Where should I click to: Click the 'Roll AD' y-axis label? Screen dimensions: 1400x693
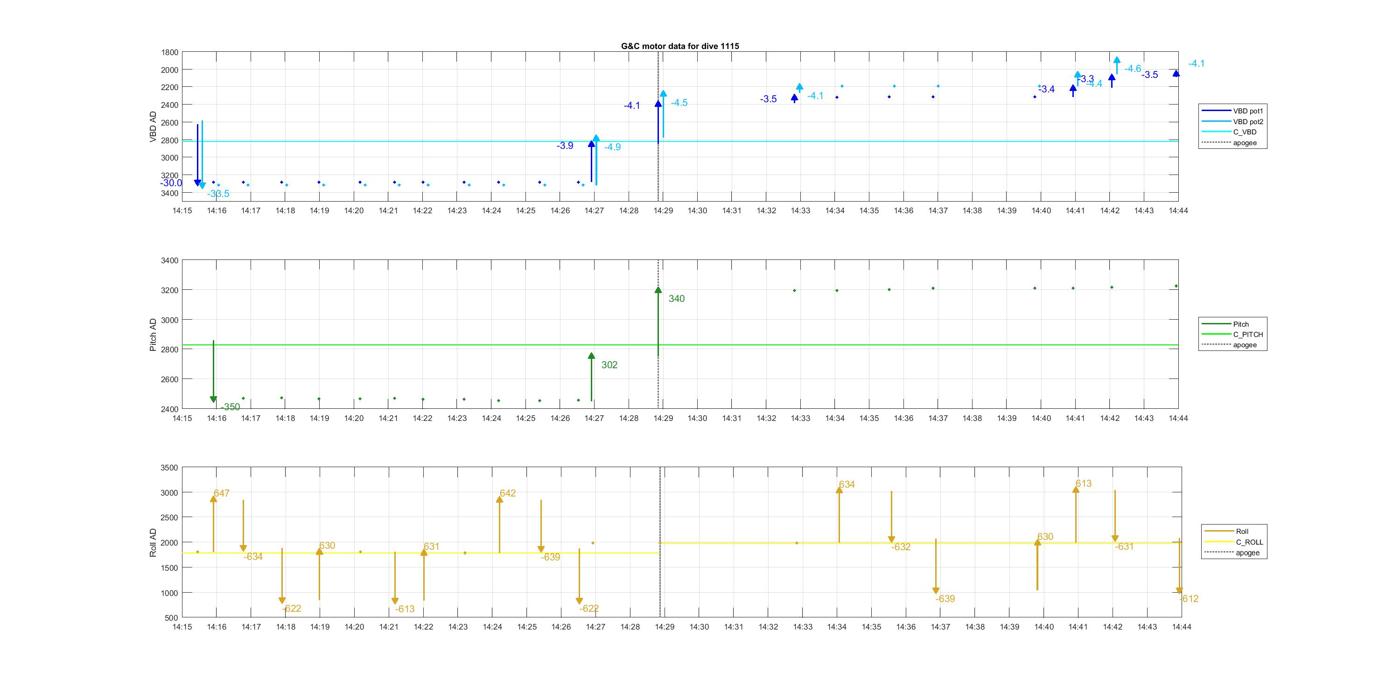[154, 542]
